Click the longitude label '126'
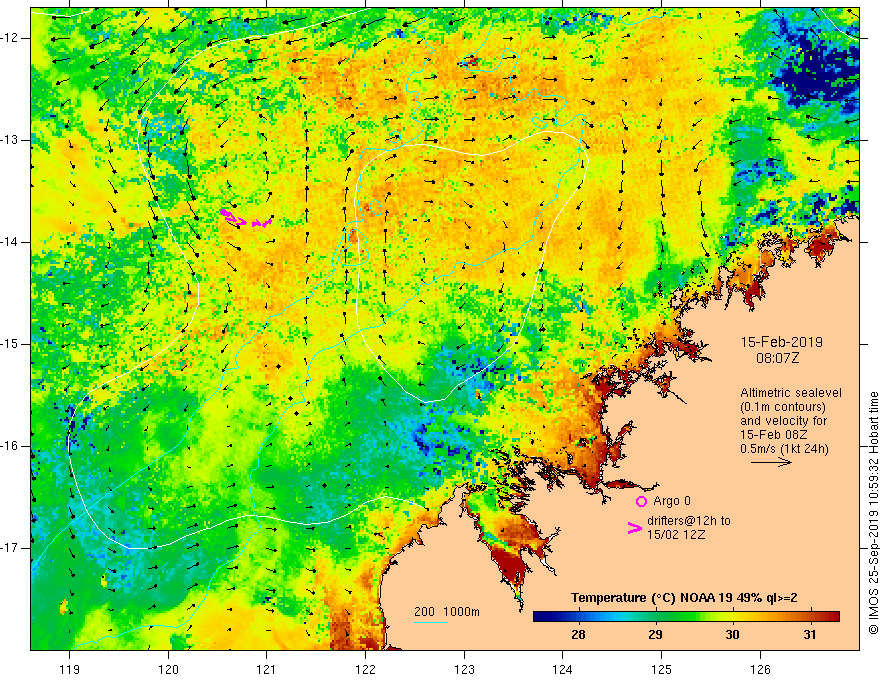The width and height of the screenshot is (880, 680). click(x=760, y=669)
